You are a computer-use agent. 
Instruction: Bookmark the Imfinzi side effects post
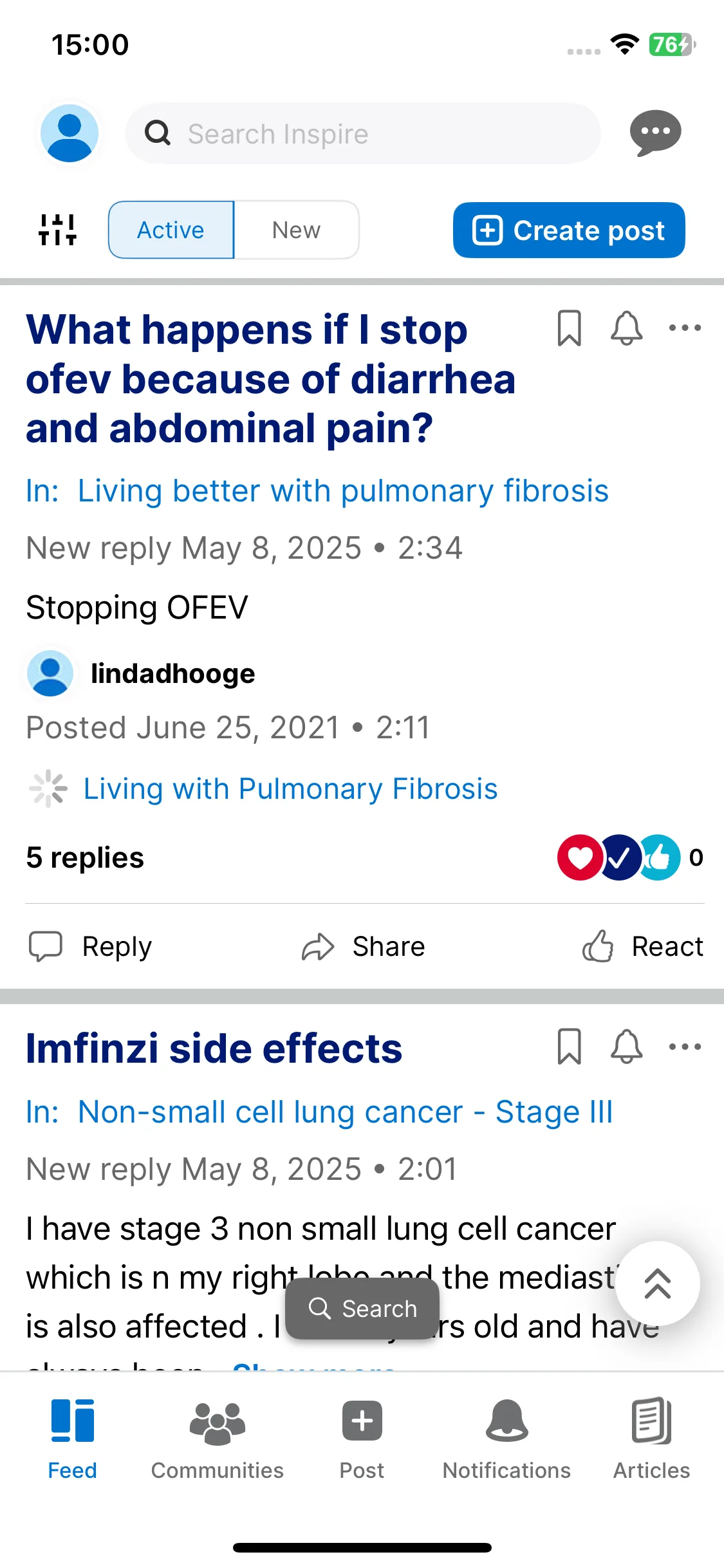coord(569,1047)
